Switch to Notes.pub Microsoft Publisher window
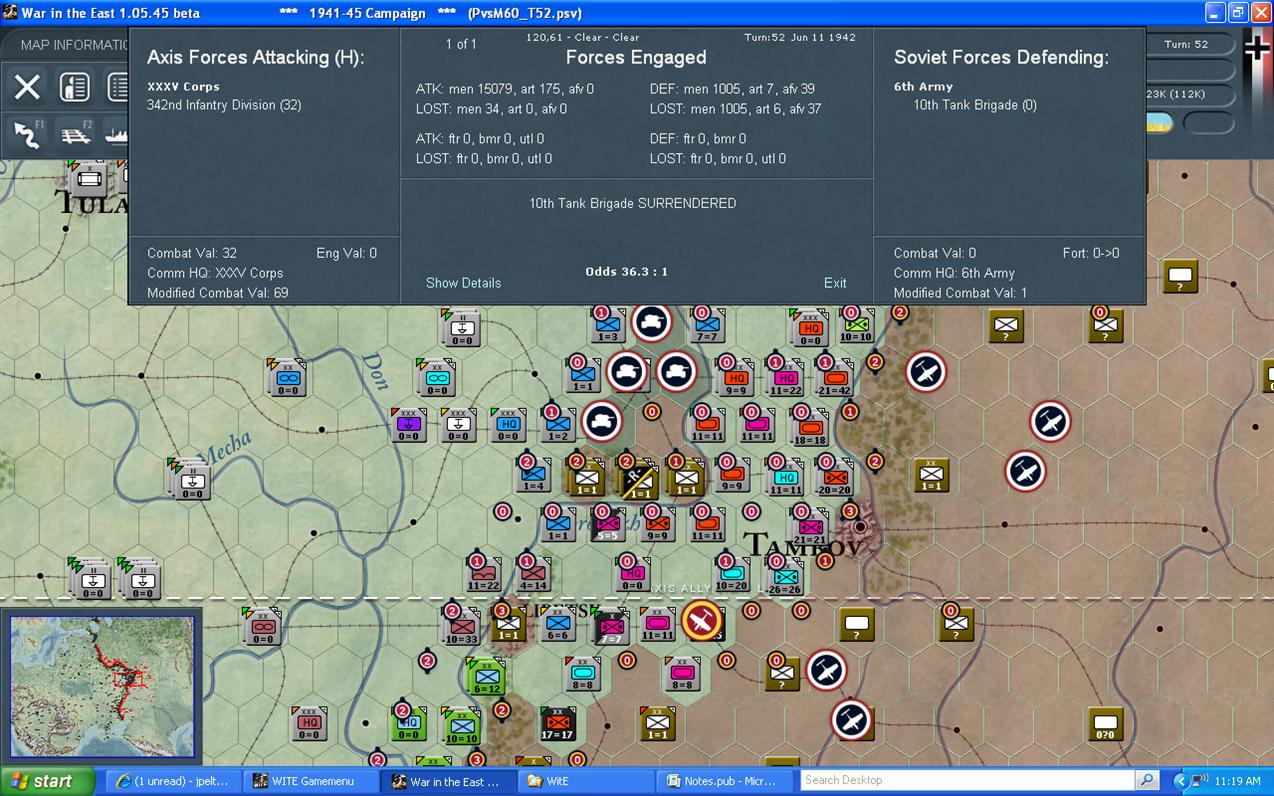1274x796 pixels. coord(724,781)
